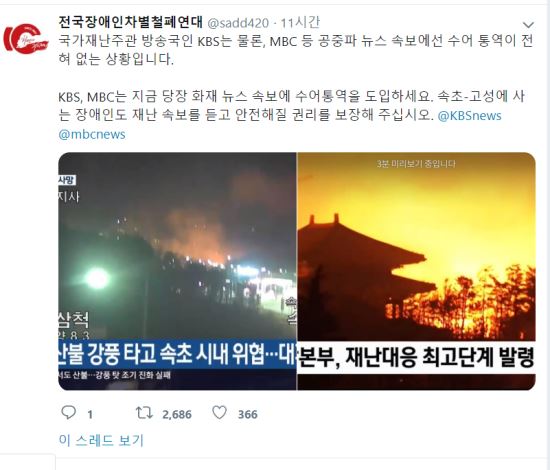Open the tweet options chevron menu
The width and height of the screenshot is (550, 470).
click(528, 25)
